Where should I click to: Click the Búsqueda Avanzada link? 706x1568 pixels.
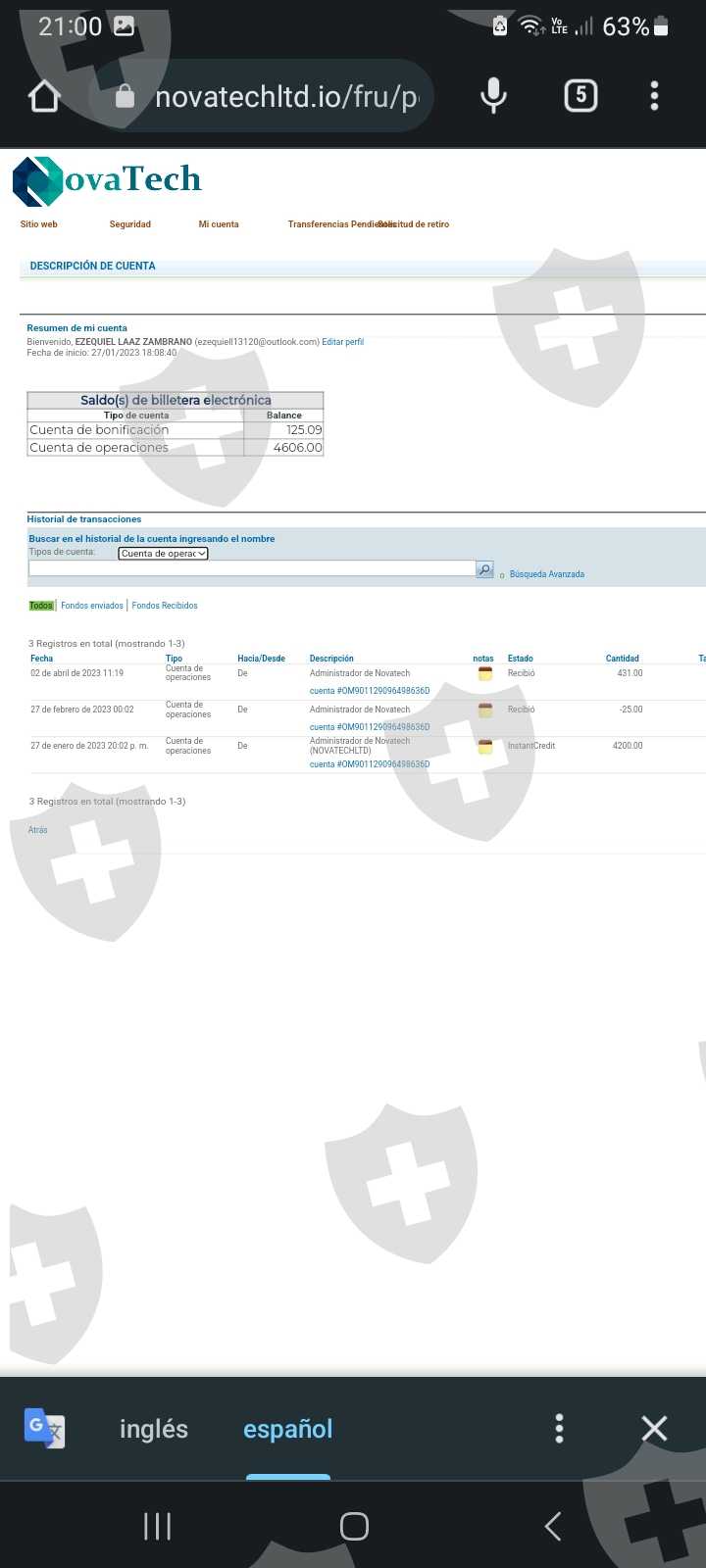click(x=547, y=574)
